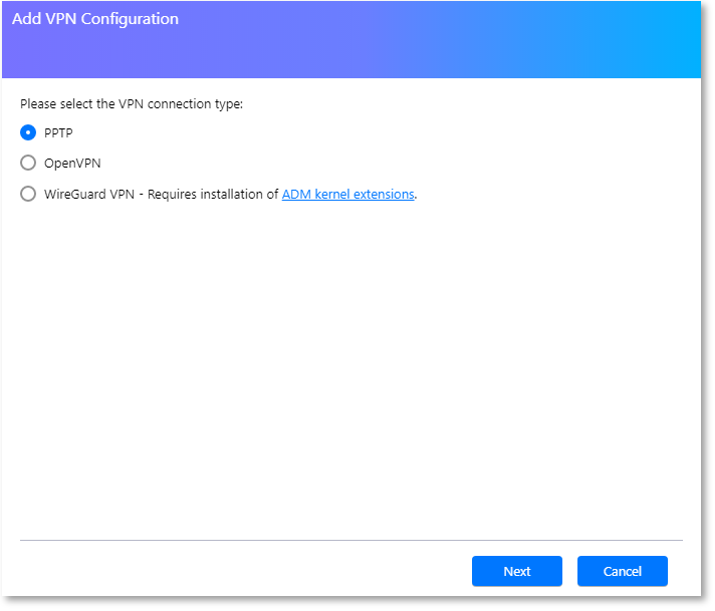Click the WireGuard VPN label text
This screenshot has height=611, width=715.
pyautogui.click(x=89, y=194)
